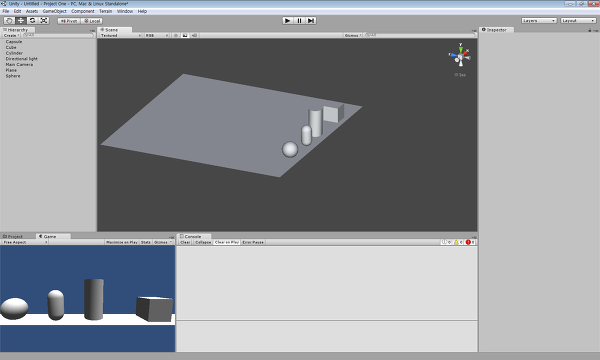Viewport: 600px width, 360px height.
Task: Toggle Clear on Play in Console
Action: (227, 242)
